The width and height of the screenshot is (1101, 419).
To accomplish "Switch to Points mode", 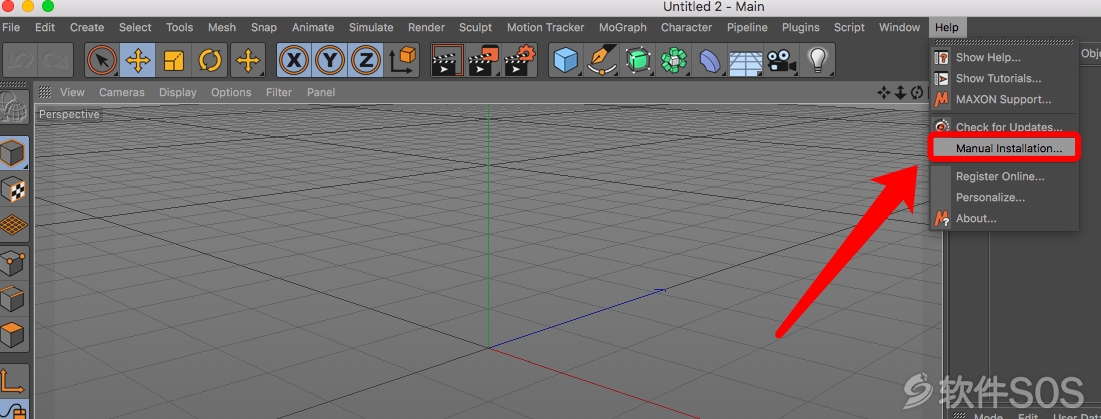I will pos(15,265).
